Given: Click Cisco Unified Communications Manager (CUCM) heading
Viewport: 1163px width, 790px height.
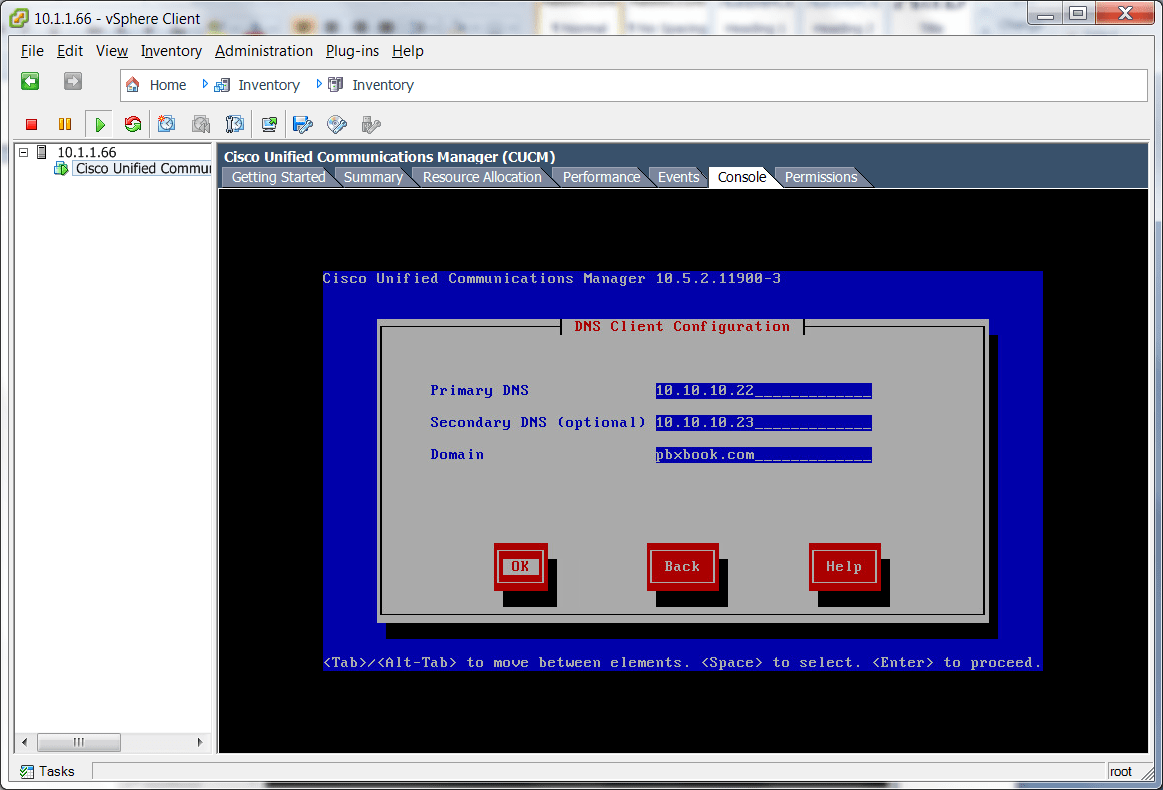Looking at the screenshot, I should click(x=389, y=157).
